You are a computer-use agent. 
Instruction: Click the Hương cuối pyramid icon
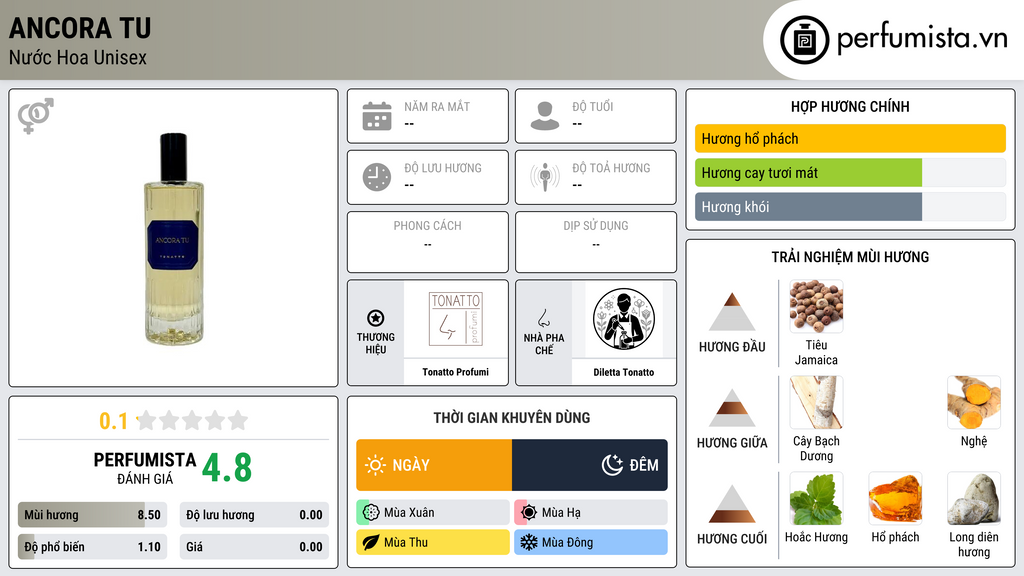(x=732, y=504)
